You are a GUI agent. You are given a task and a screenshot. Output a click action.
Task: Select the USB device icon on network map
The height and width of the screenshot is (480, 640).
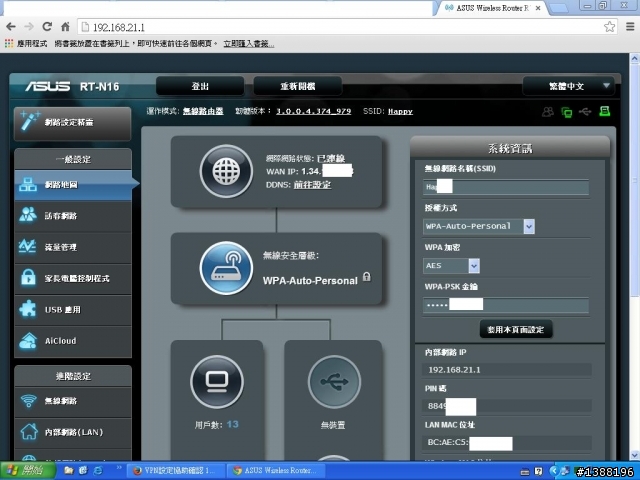334,382
